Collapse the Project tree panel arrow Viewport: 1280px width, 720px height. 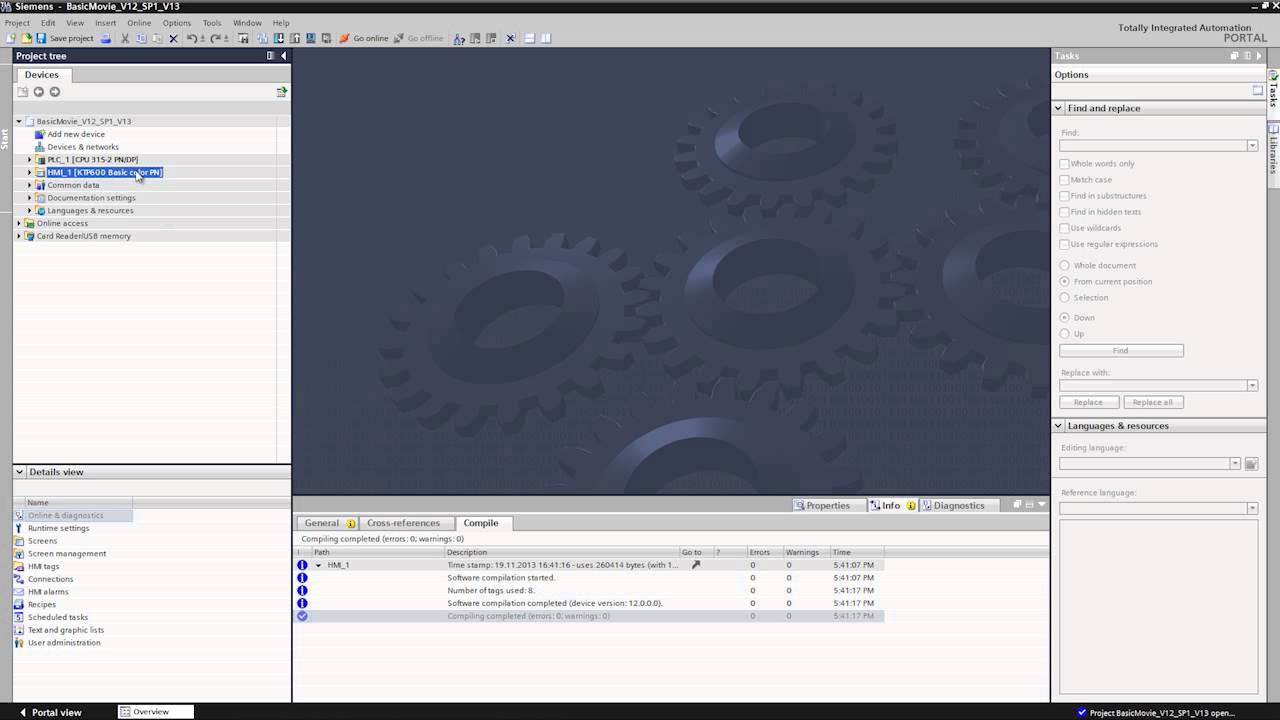tap(283, 56)
